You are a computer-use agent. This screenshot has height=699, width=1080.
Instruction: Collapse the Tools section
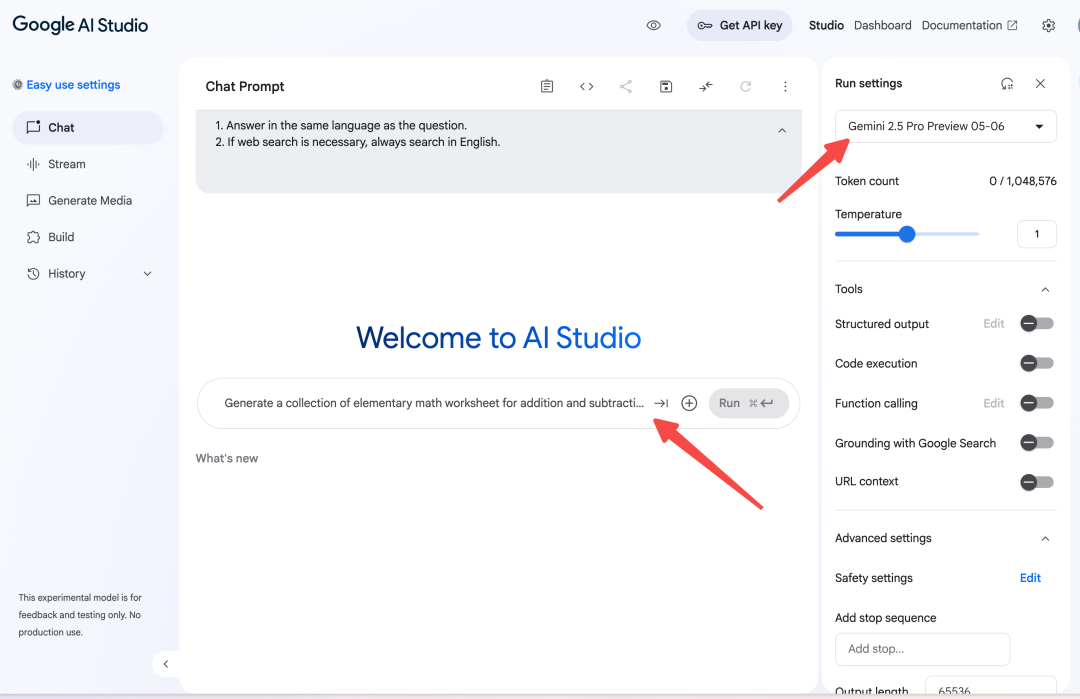click(1045, 289)
